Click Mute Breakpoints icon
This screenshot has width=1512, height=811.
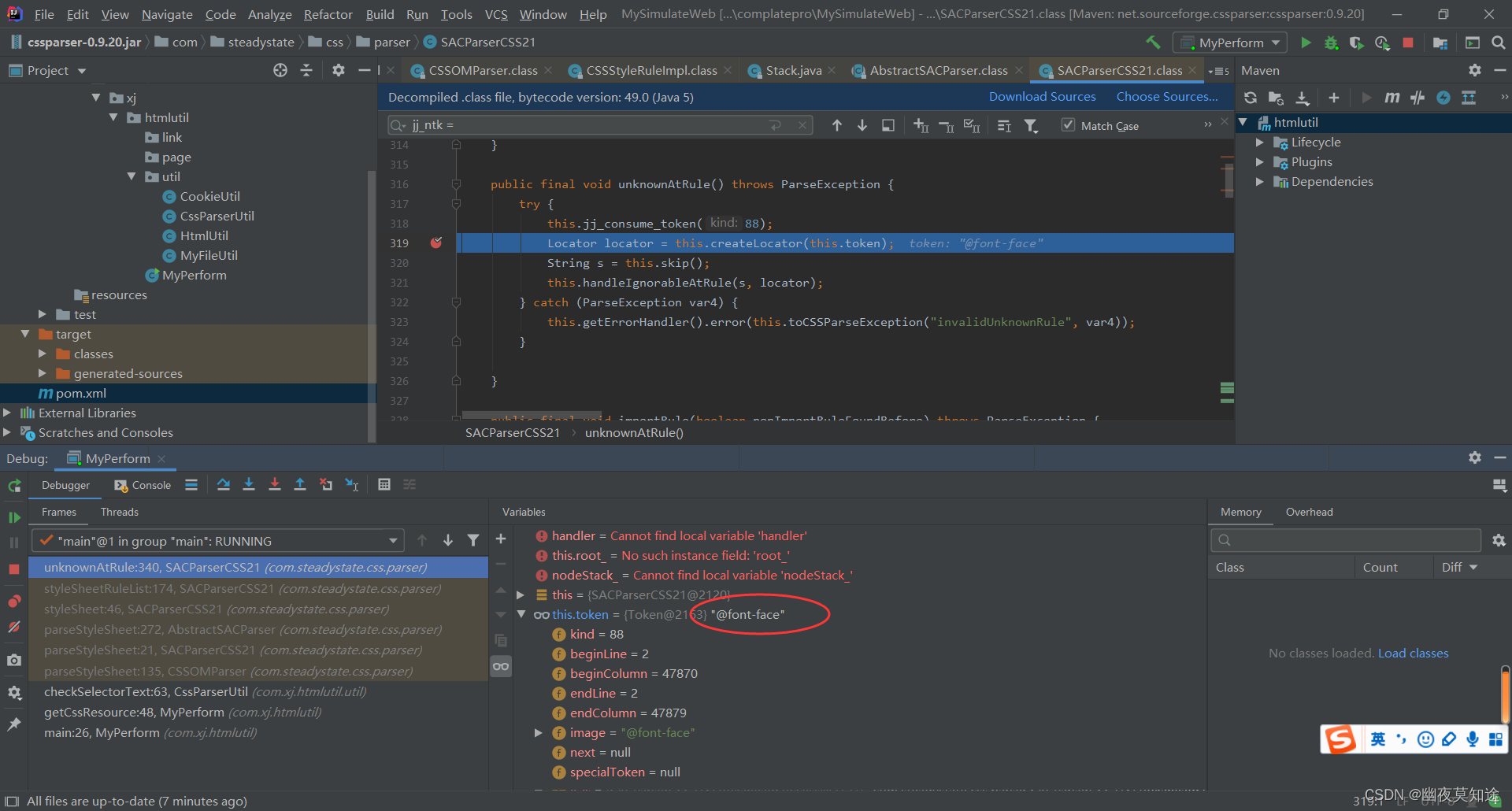tap(14, 627)
